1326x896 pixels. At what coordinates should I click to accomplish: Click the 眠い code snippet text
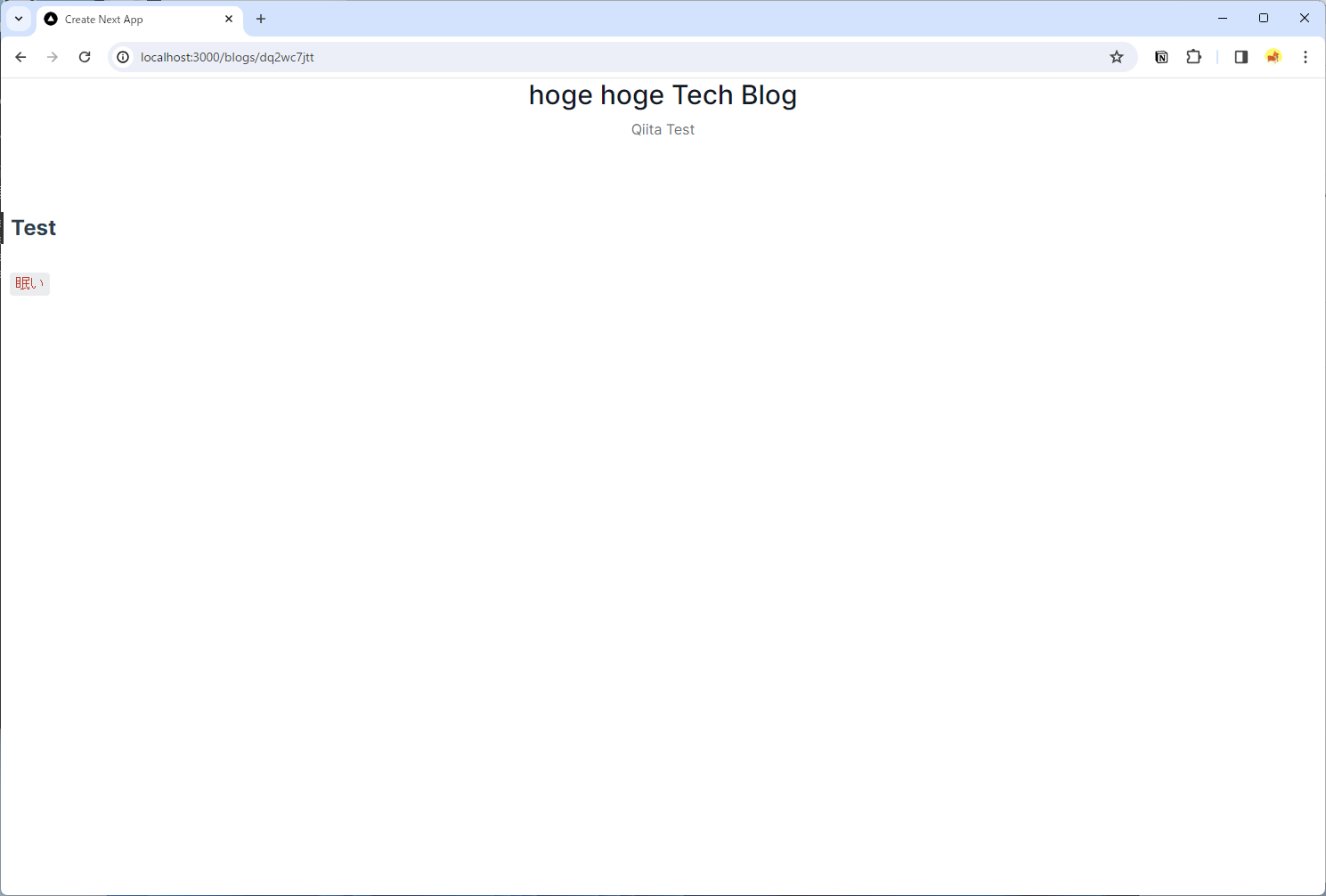pyautogui.click(x=29, y=283)
